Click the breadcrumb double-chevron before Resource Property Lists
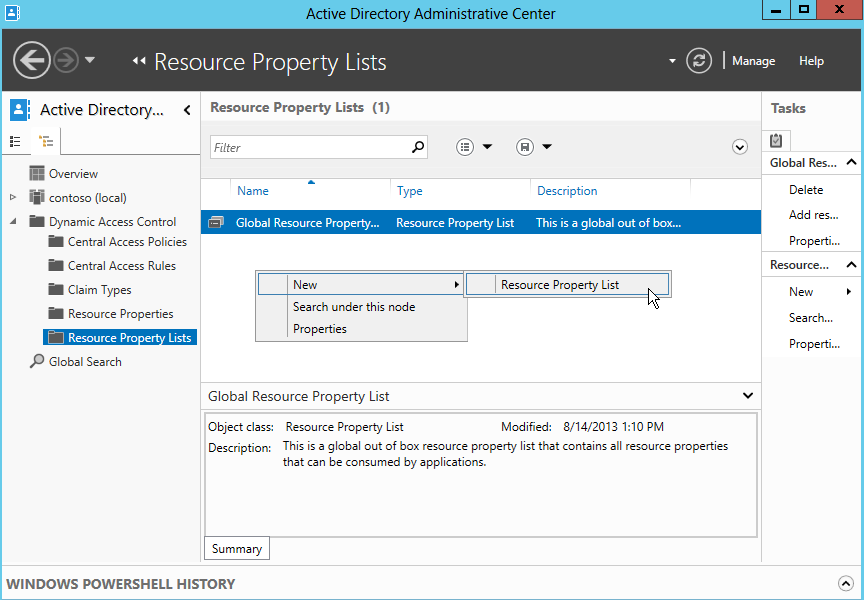The height and width of the screenshot is (600, 864). 139,61
